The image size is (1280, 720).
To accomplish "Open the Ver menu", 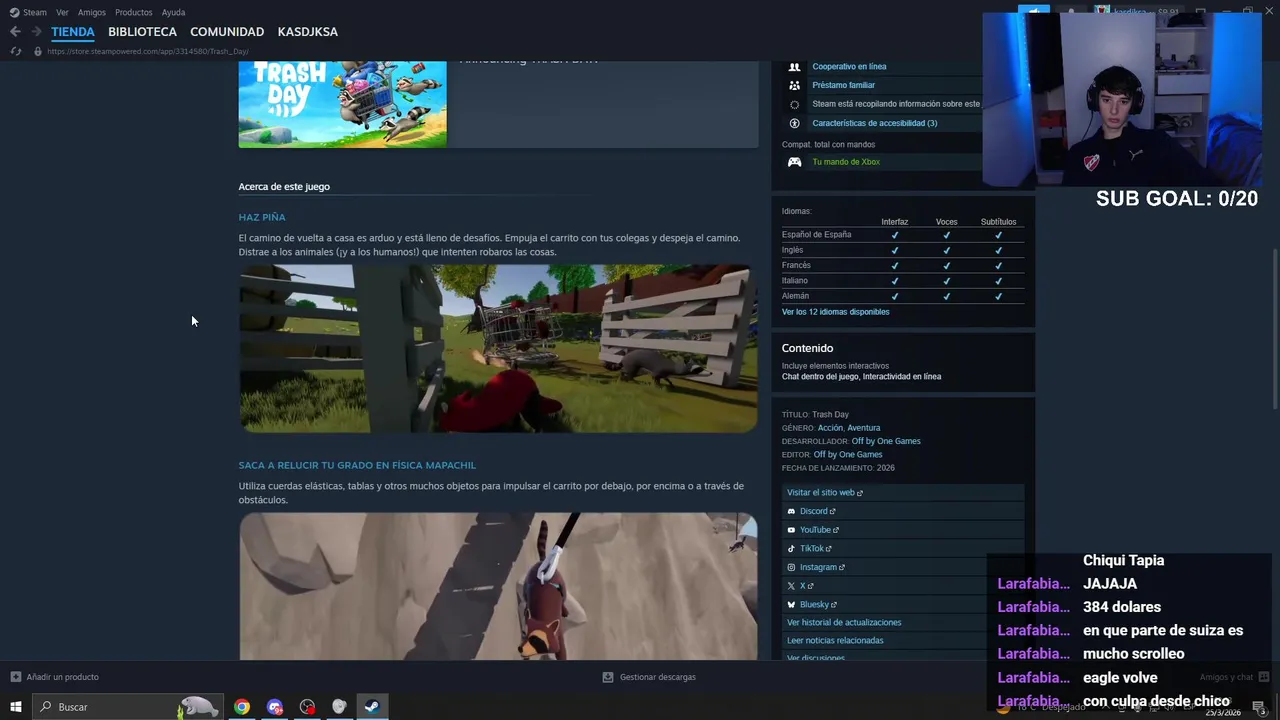I will tap(62, 12).
